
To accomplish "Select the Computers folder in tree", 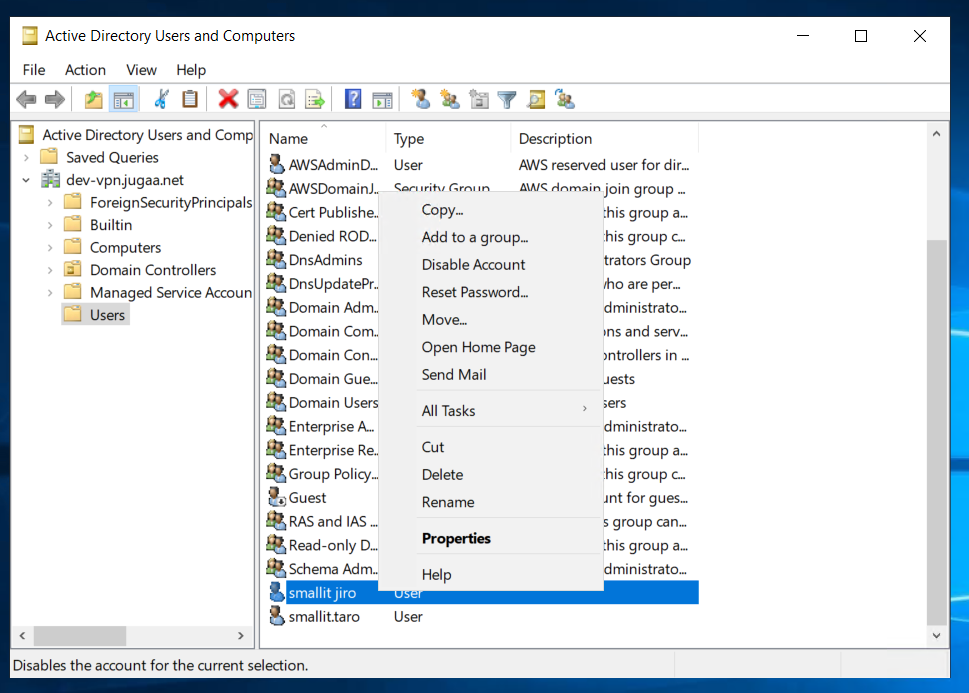I will [125, 247].
